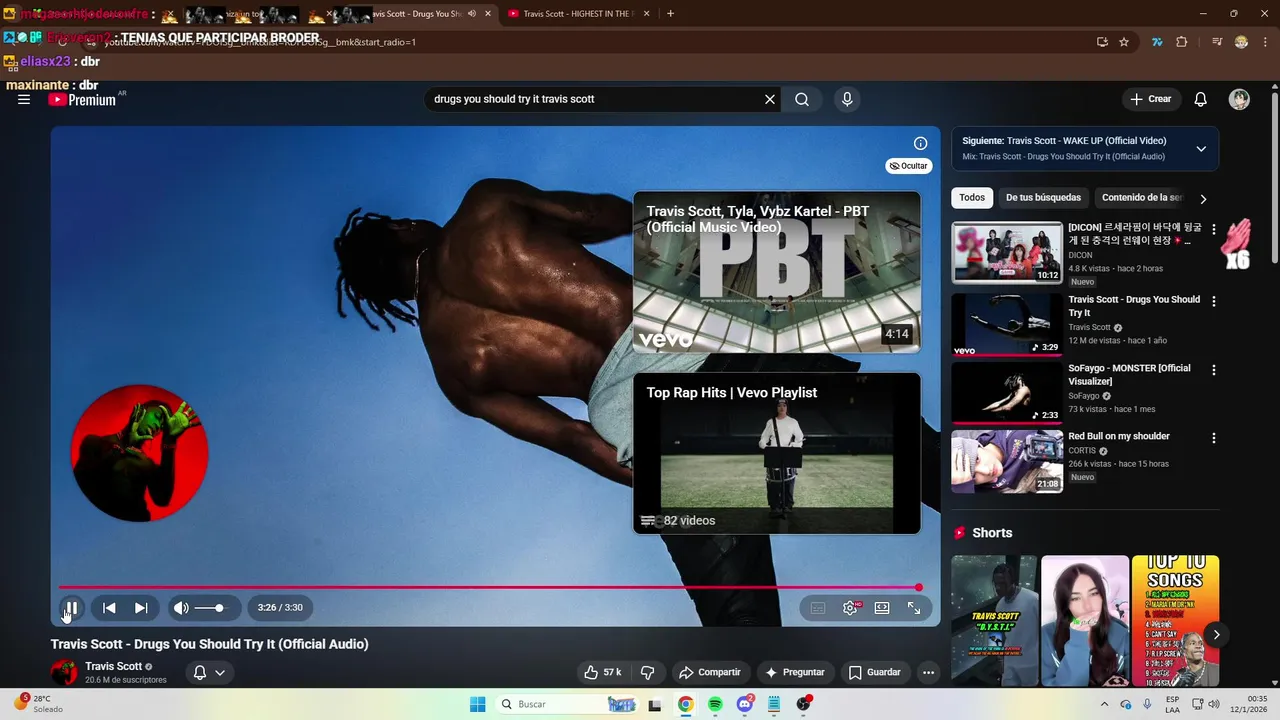1280x720 pixels.
Task: Select the Todos filter chip
Action: [x=972, y=198]
